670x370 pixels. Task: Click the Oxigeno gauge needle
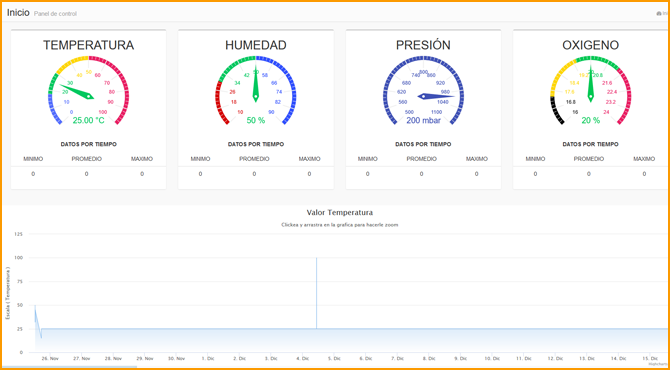coord(591,84)
